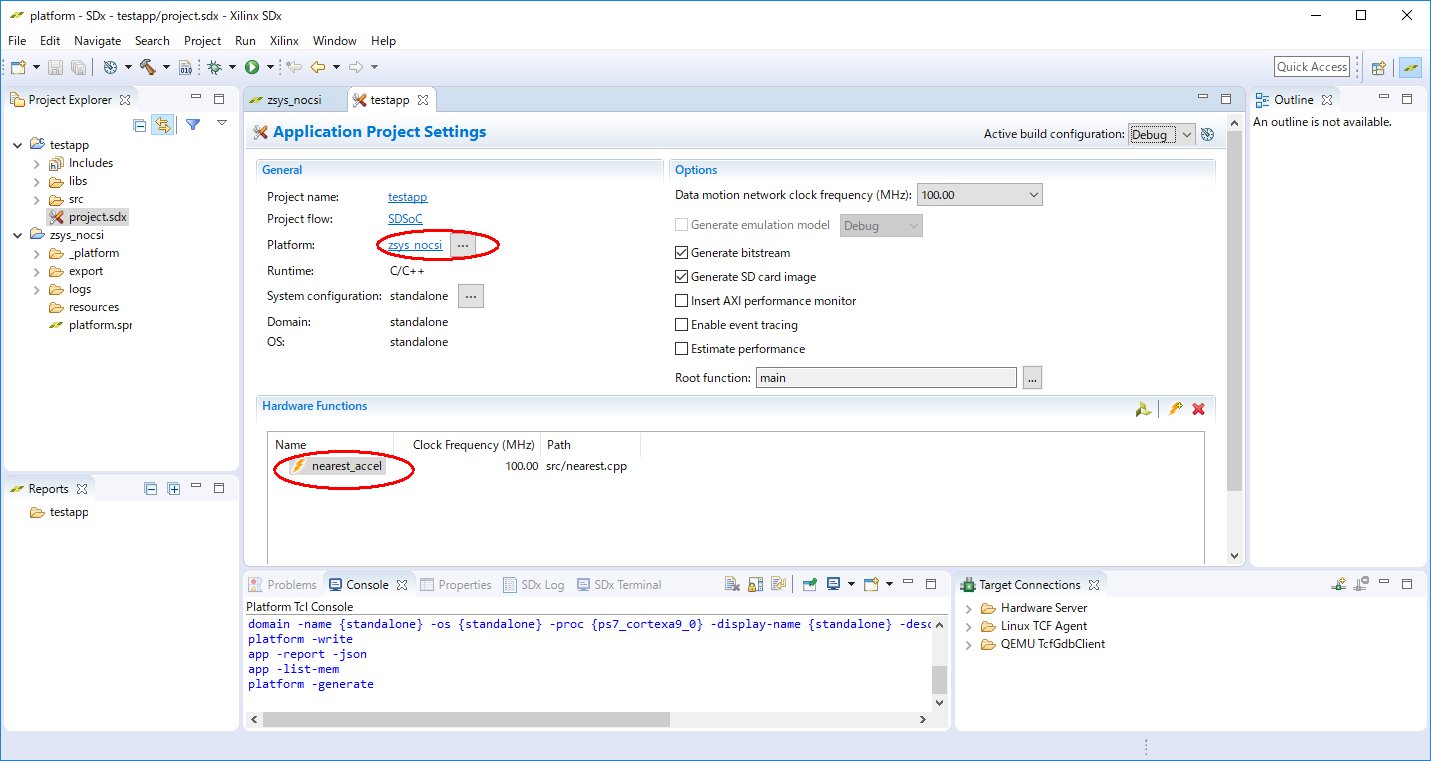Remove hardware function with red X icon

click(x=1198, y=409)
